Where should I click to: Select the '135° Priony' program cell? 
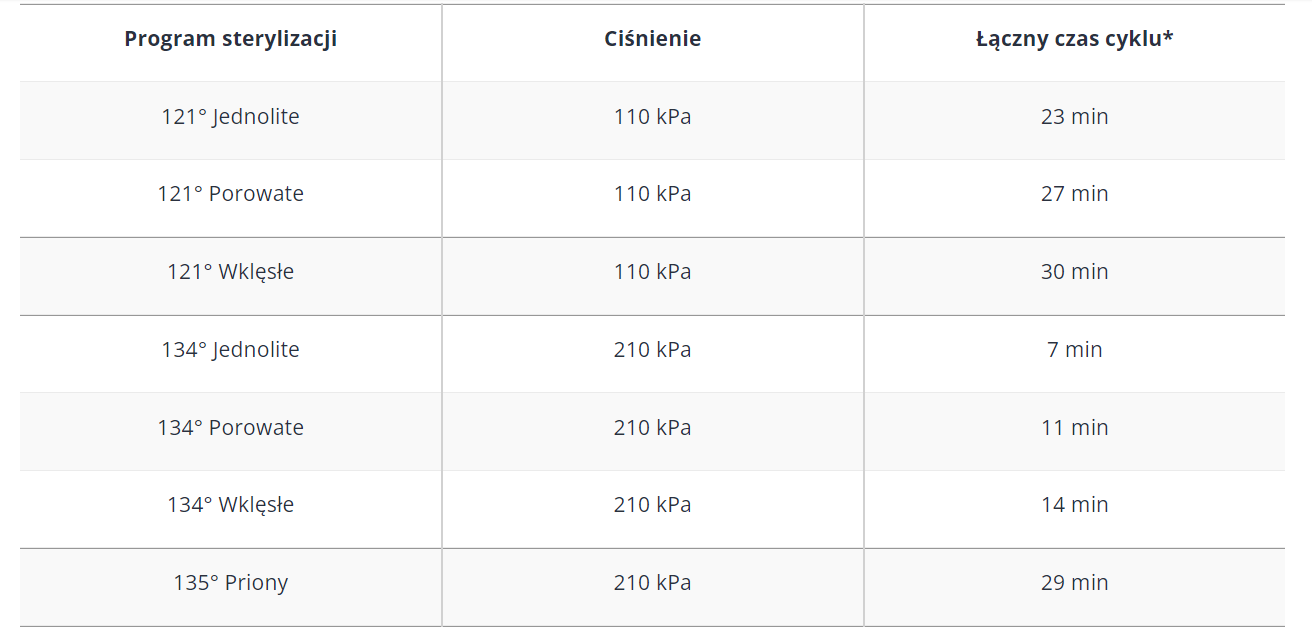(230, 583)
